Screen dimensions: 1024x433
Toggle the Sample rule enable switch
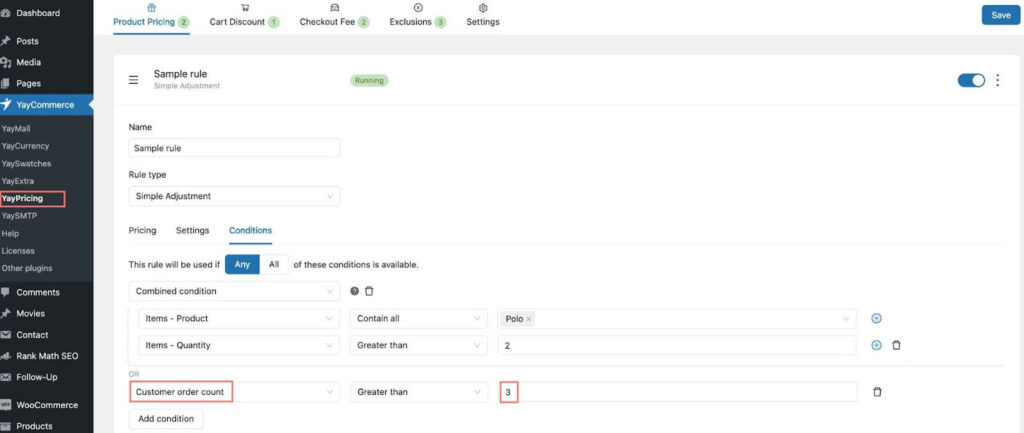click(971, 80)
